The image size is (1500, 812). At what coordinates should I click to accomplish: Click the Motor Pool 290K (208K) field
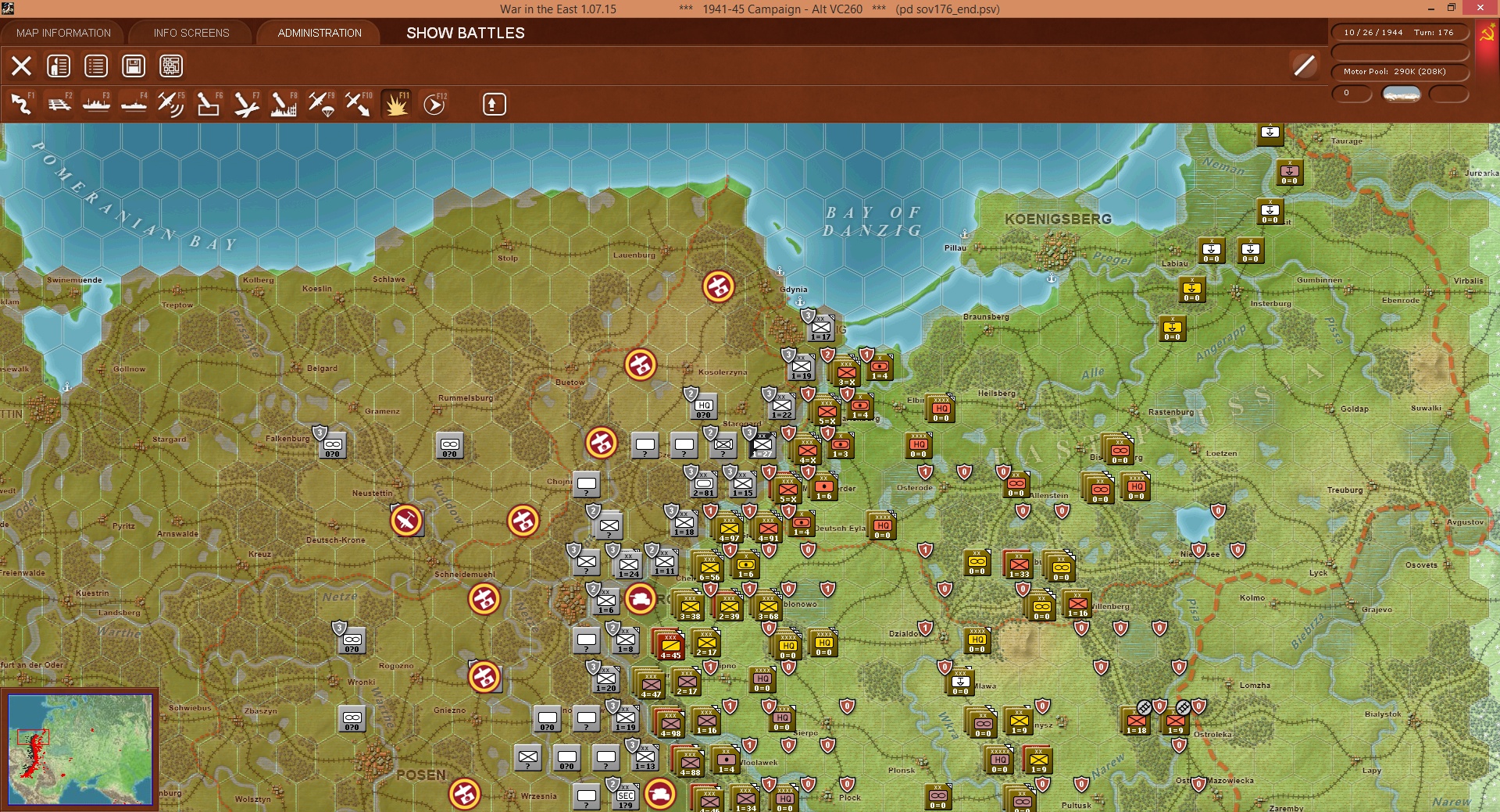pos(1400,72)
